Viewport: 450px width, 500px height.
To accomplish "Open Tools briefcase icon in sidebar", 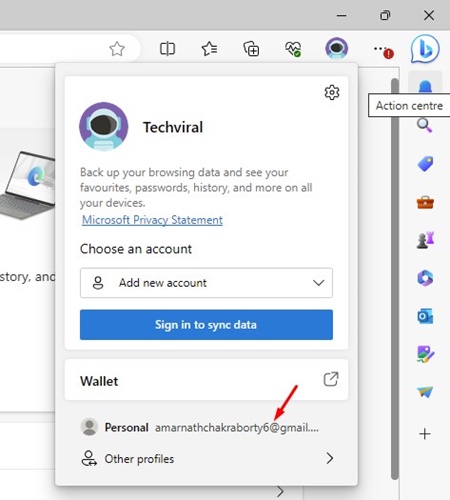I will 425,202.
